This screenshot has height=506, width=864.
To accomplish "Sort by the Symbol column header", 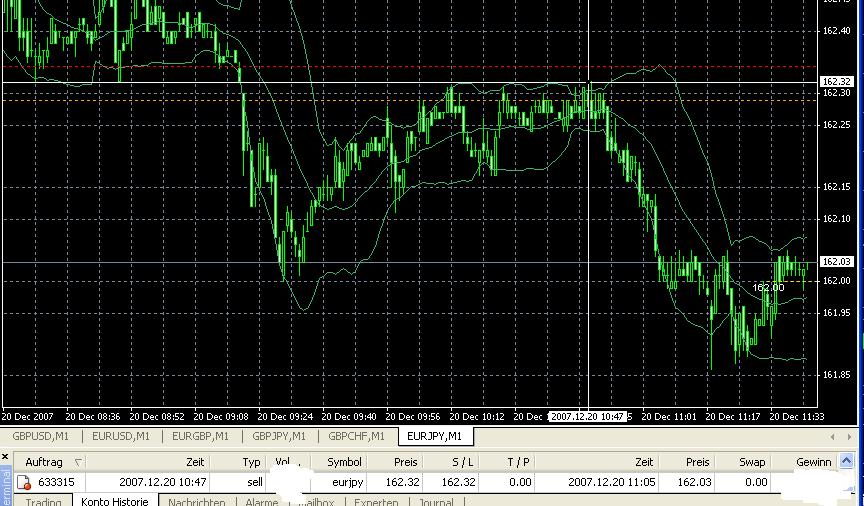I will point(344,462).
